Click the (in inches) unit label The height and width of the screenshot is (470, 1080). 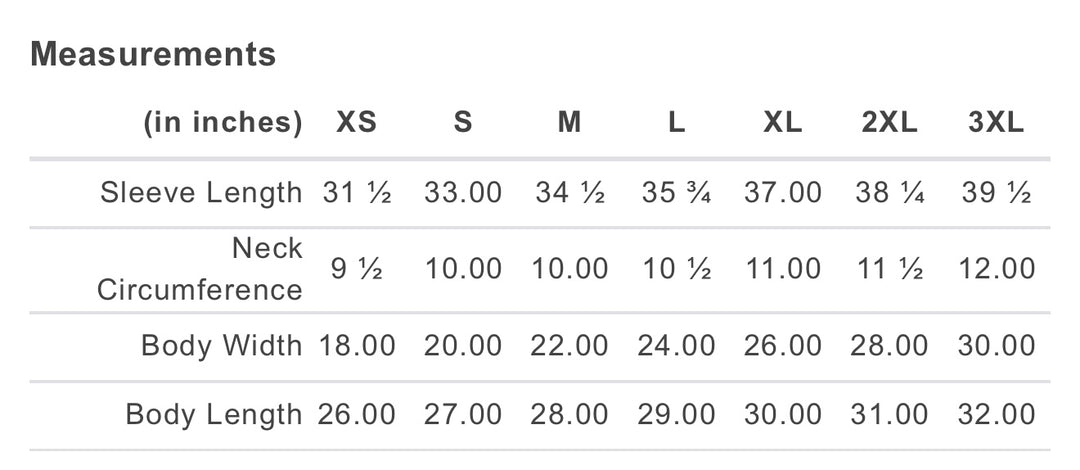click(223, 123)
